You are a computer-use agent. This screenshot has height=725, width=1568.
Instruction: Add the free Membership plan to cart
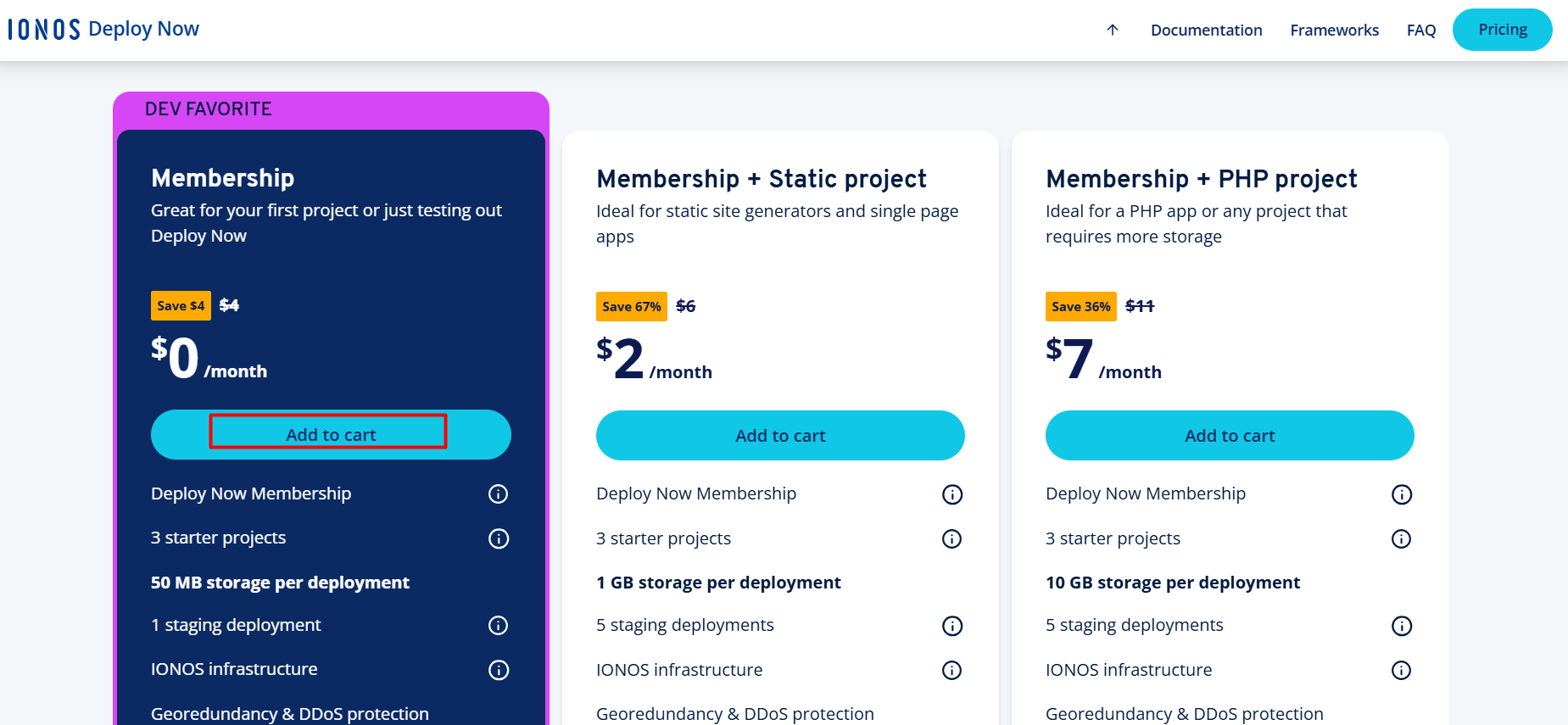tap(331, 434)
